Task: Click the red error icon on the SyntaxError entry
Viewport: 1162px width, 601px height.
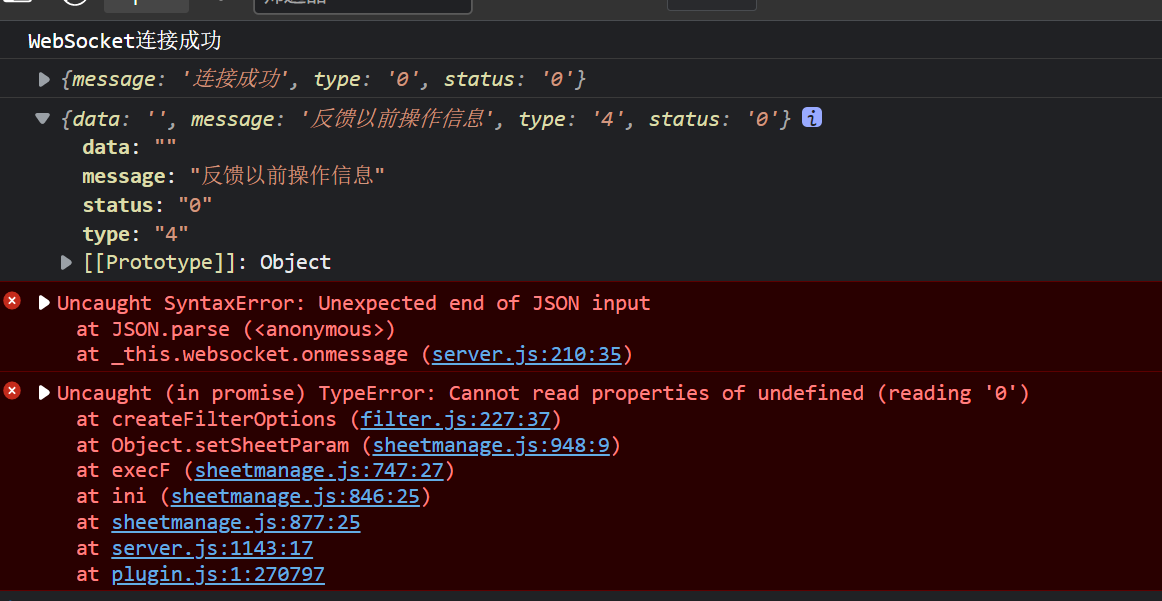Action: coord(11,300)
